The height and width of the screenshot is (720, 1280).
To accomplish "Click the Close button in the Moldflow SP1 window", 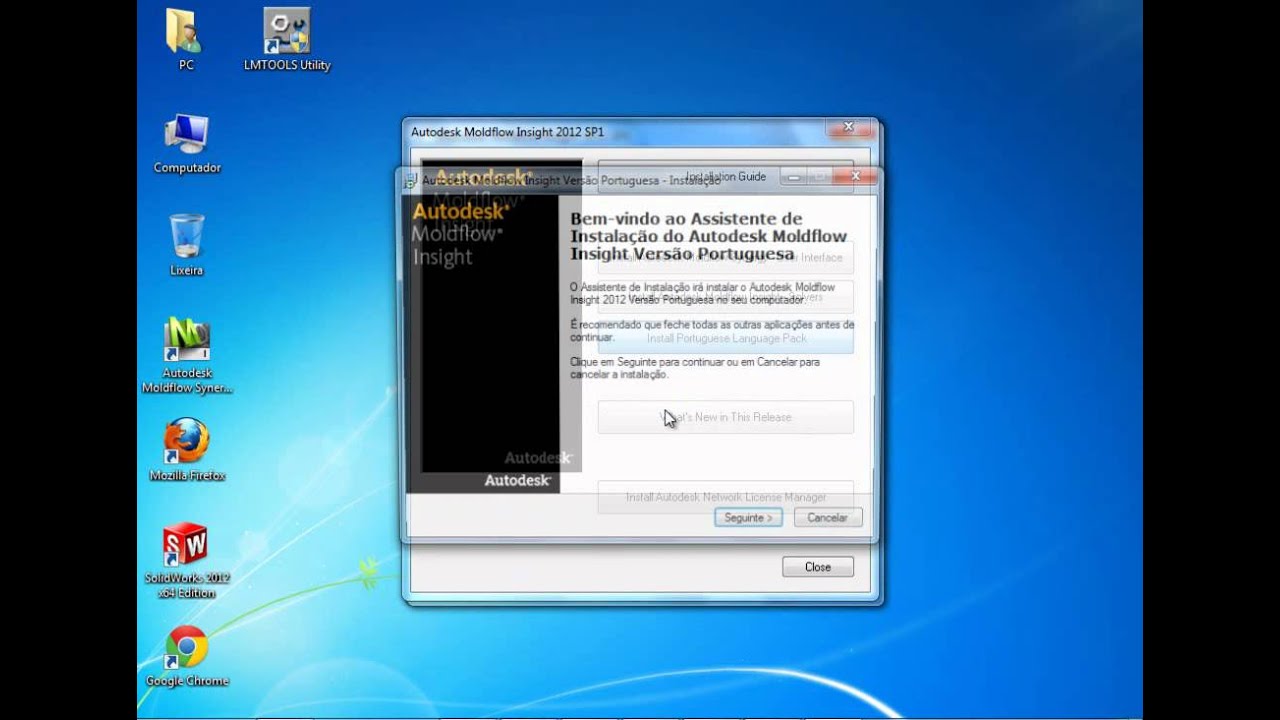I will [818, 567].
